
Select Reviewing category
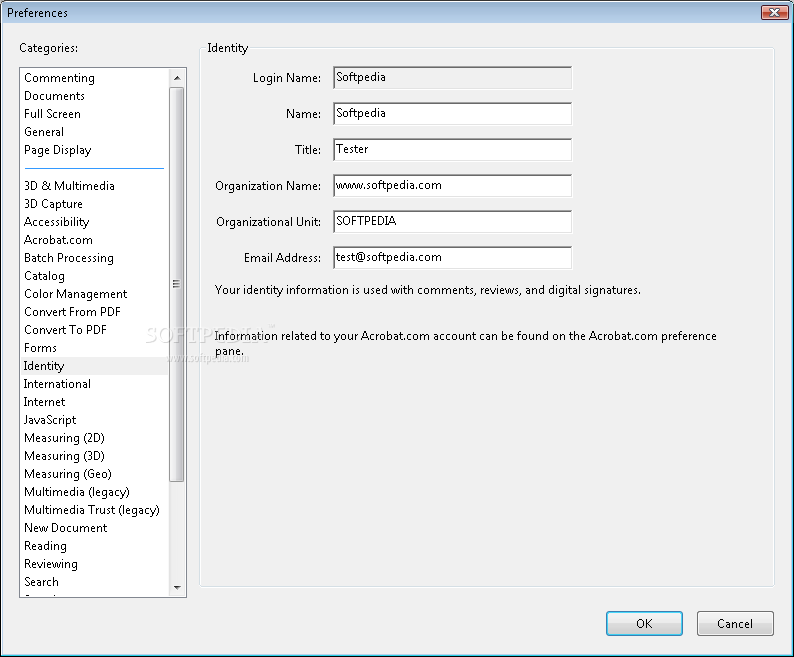pos(51,563)
